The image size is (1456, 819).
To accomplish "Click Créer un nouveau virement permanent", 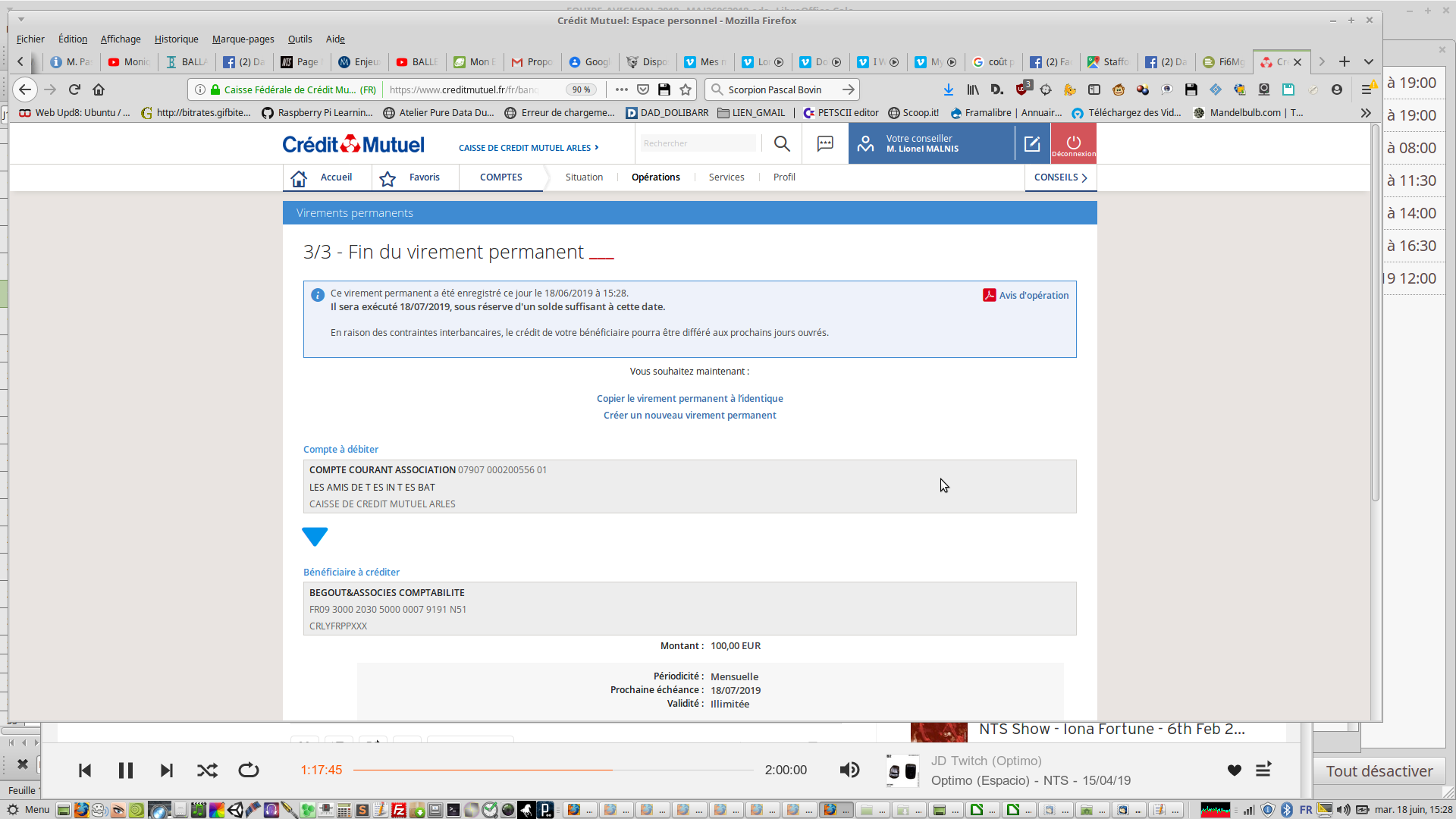I will [x=689, y=416].
